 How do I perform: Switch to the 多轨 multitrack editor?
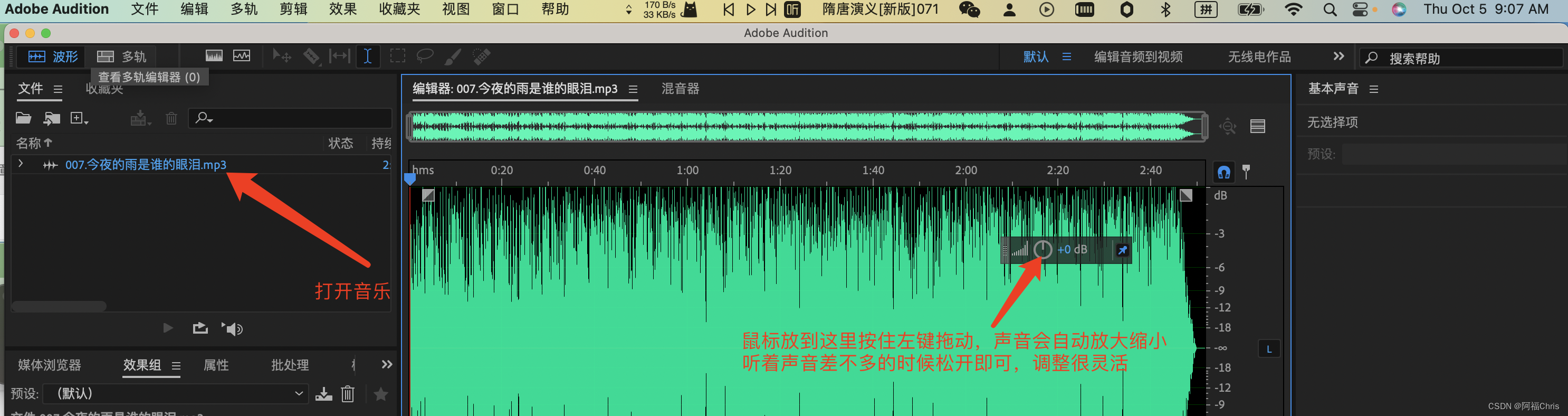(122, 56)
